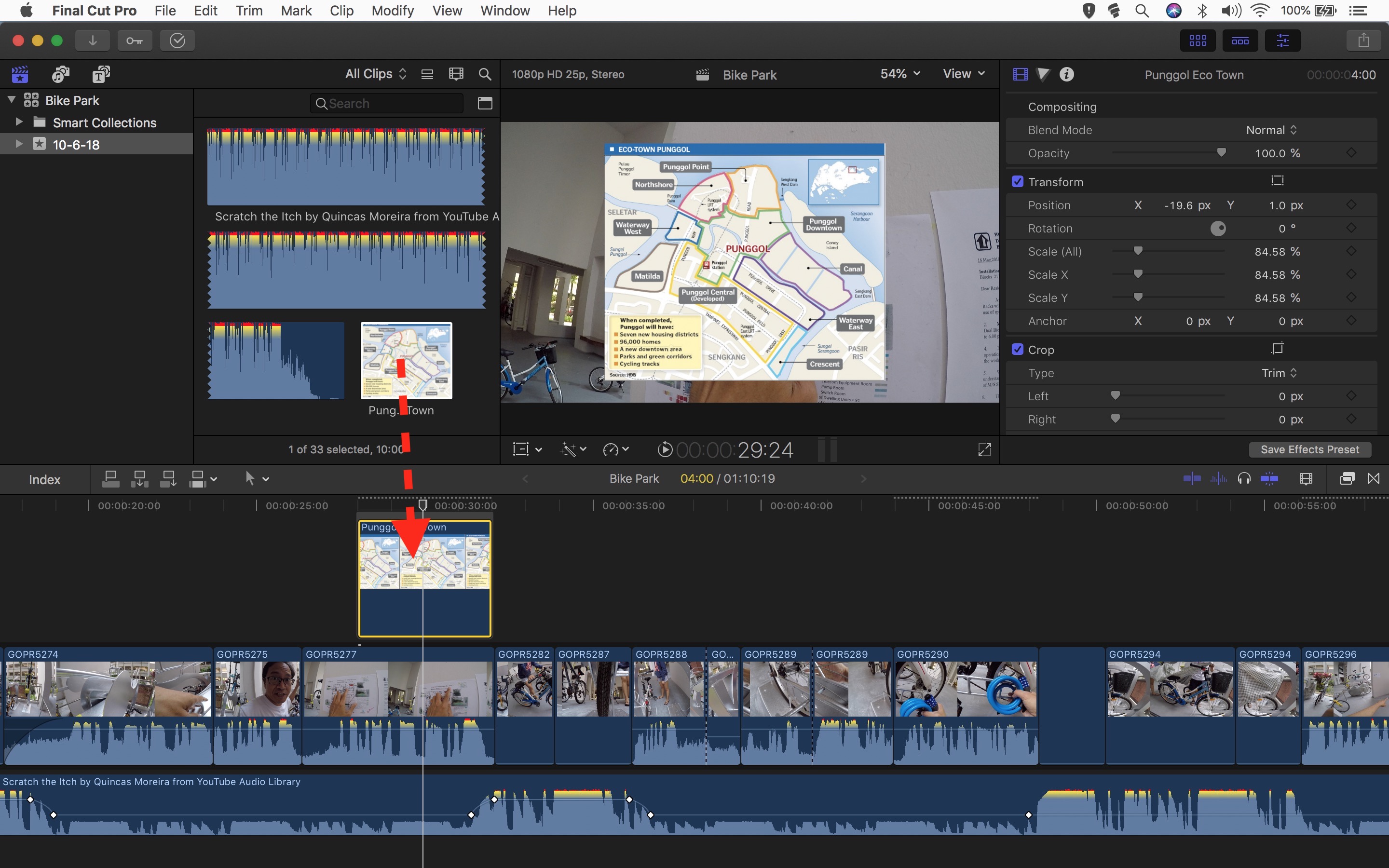Open the Transitions Browser icon
The image size is (1389, 868).
pos(1374,478)
